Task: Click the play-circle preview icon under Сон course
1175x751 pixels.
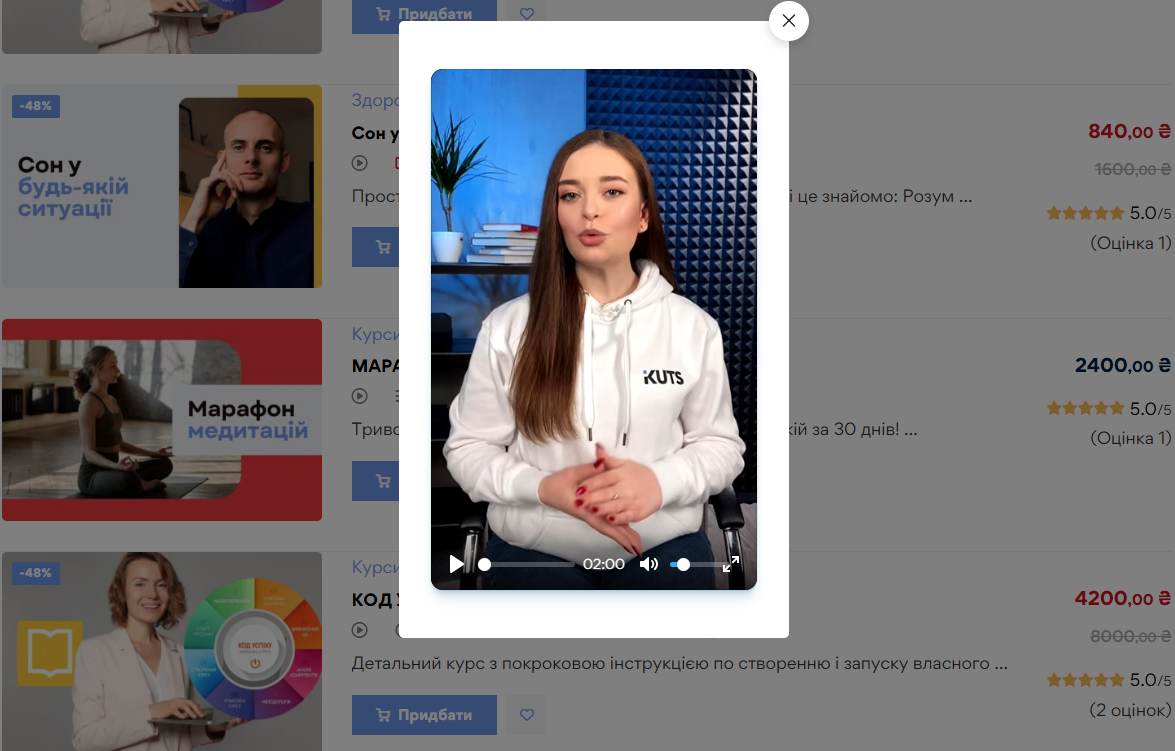Action: click(359, 162)
